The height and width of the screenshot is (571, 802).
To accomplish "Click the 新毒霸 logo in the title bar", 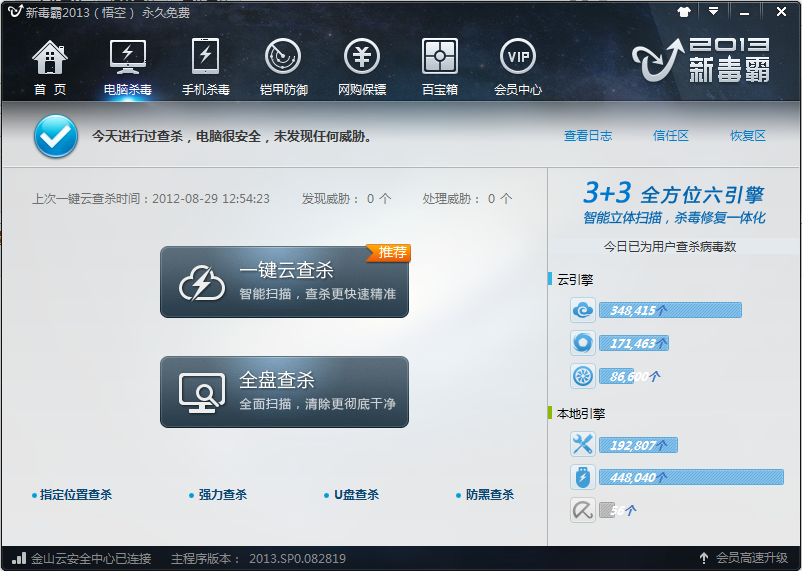I will tap(15, 11).
